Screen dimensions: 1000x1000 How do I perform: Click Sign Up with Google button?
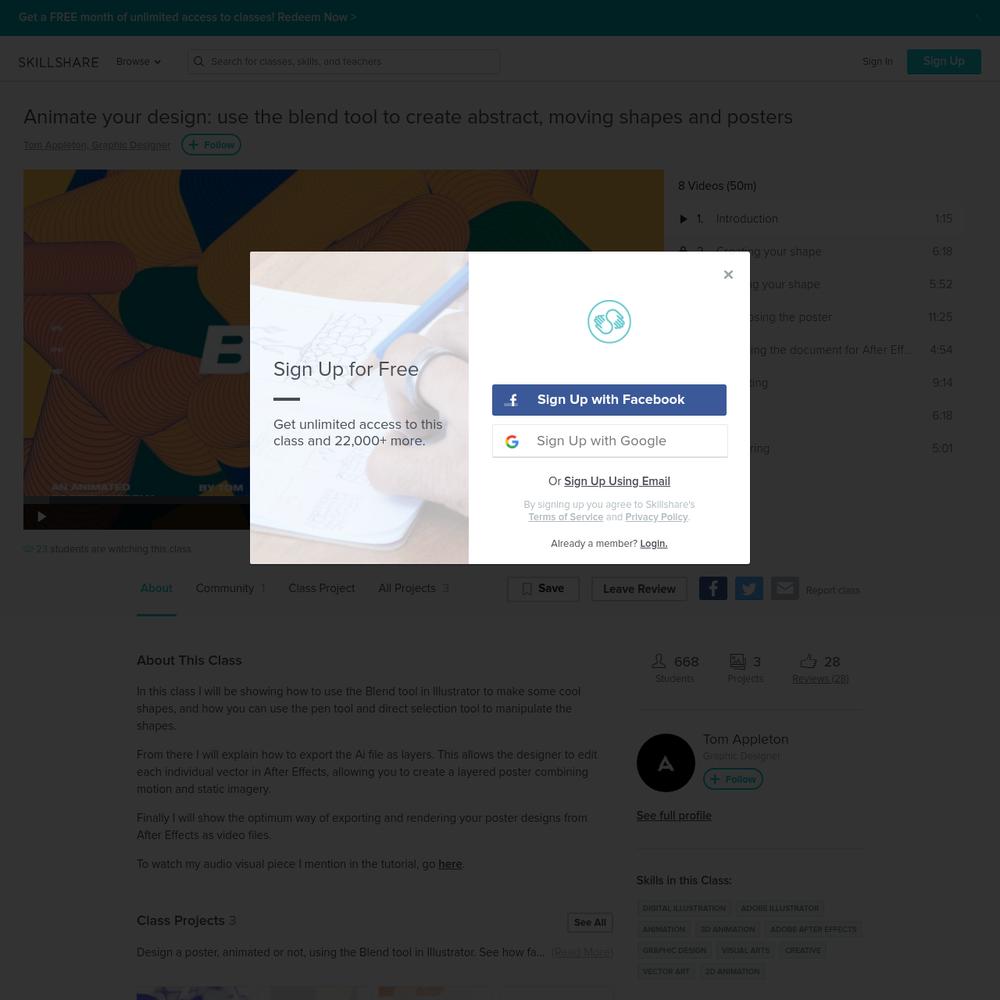point(609,441)
